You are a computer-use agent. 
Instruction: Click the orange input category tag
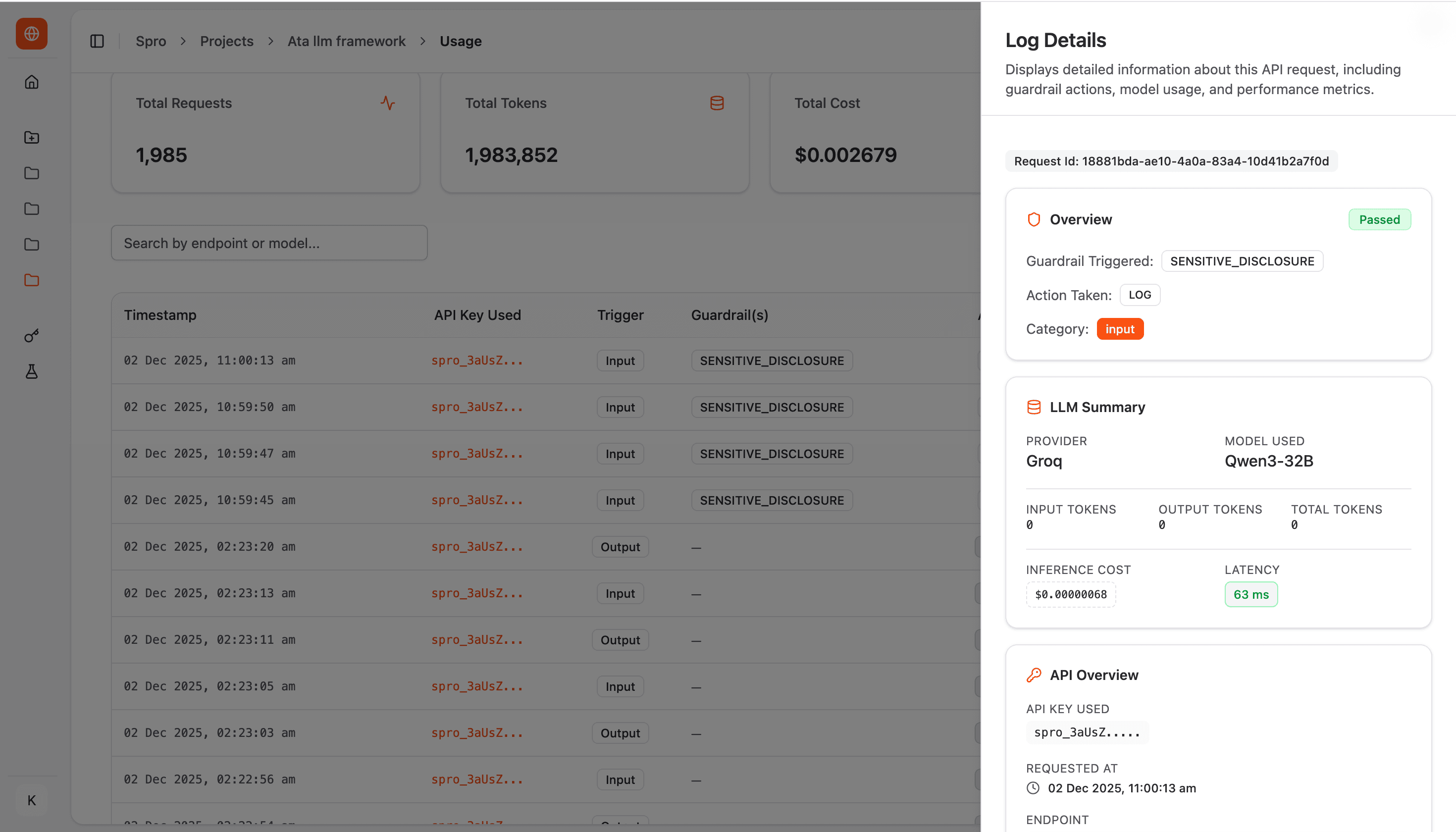[x=1119, y=329]
